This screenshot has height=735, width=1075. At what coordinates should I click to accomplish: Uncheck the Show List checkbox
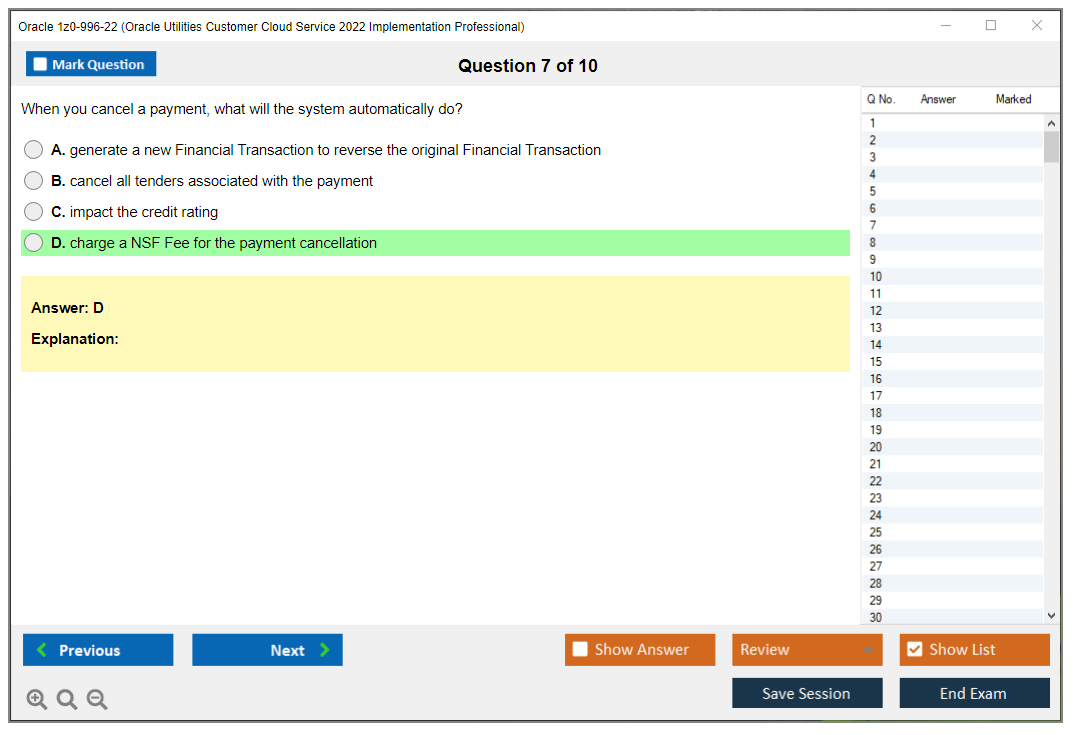click(x=914, y=649)
